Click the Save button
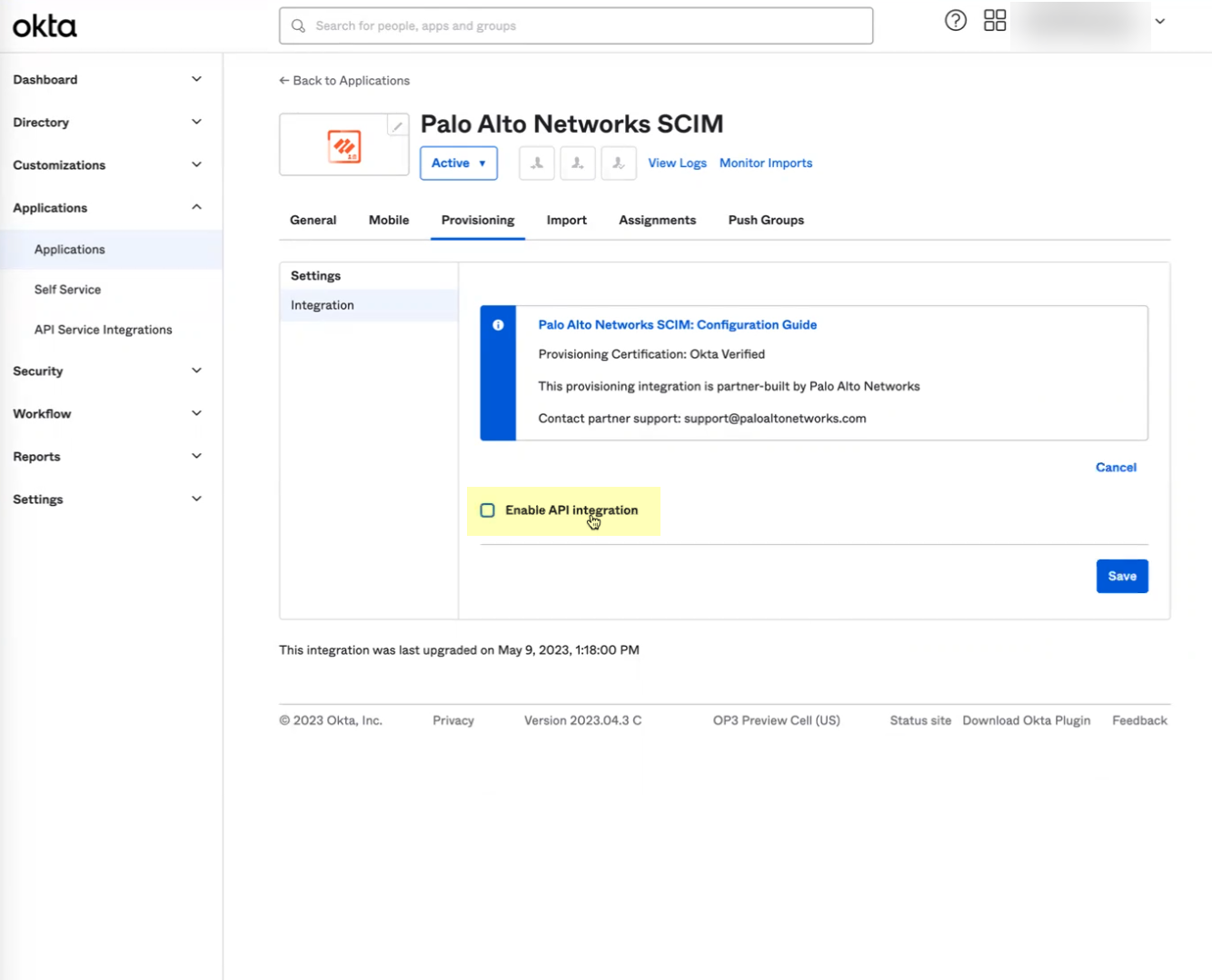This screenshot has width=1212, height=980. click(x=1121, y=576)
